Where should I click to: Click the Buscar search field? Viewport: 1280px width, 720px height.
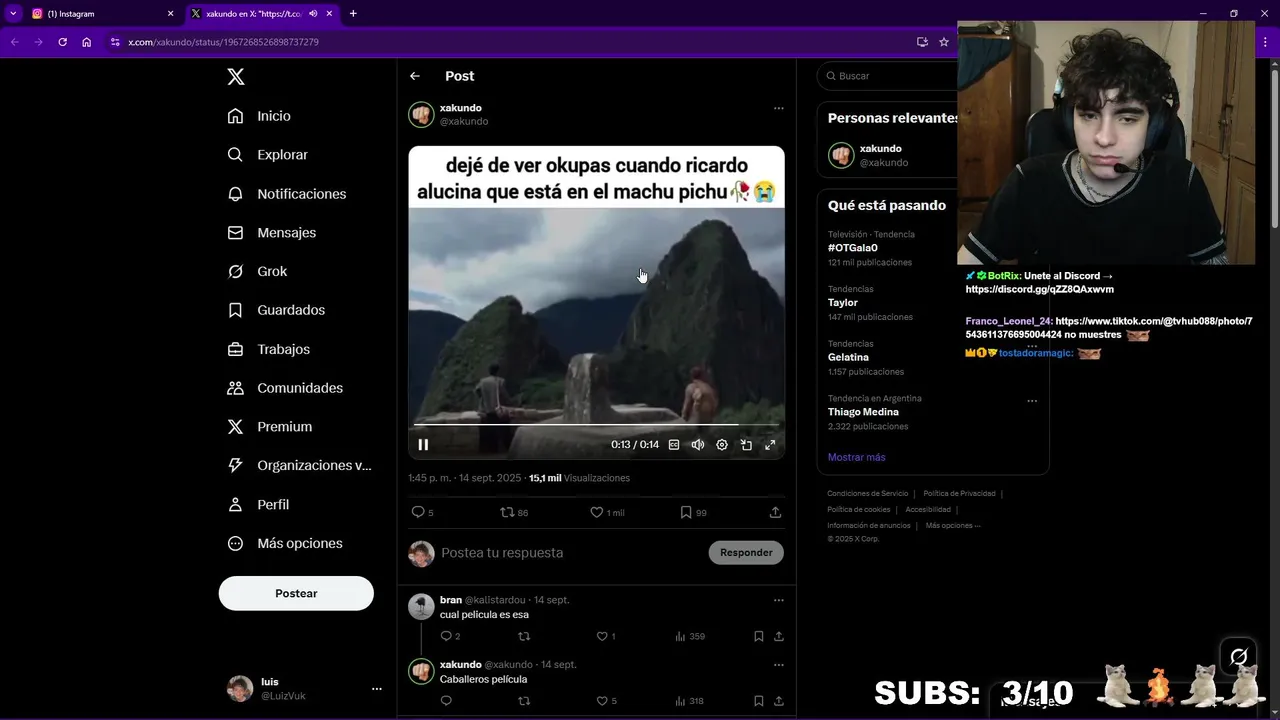point(888,76)
